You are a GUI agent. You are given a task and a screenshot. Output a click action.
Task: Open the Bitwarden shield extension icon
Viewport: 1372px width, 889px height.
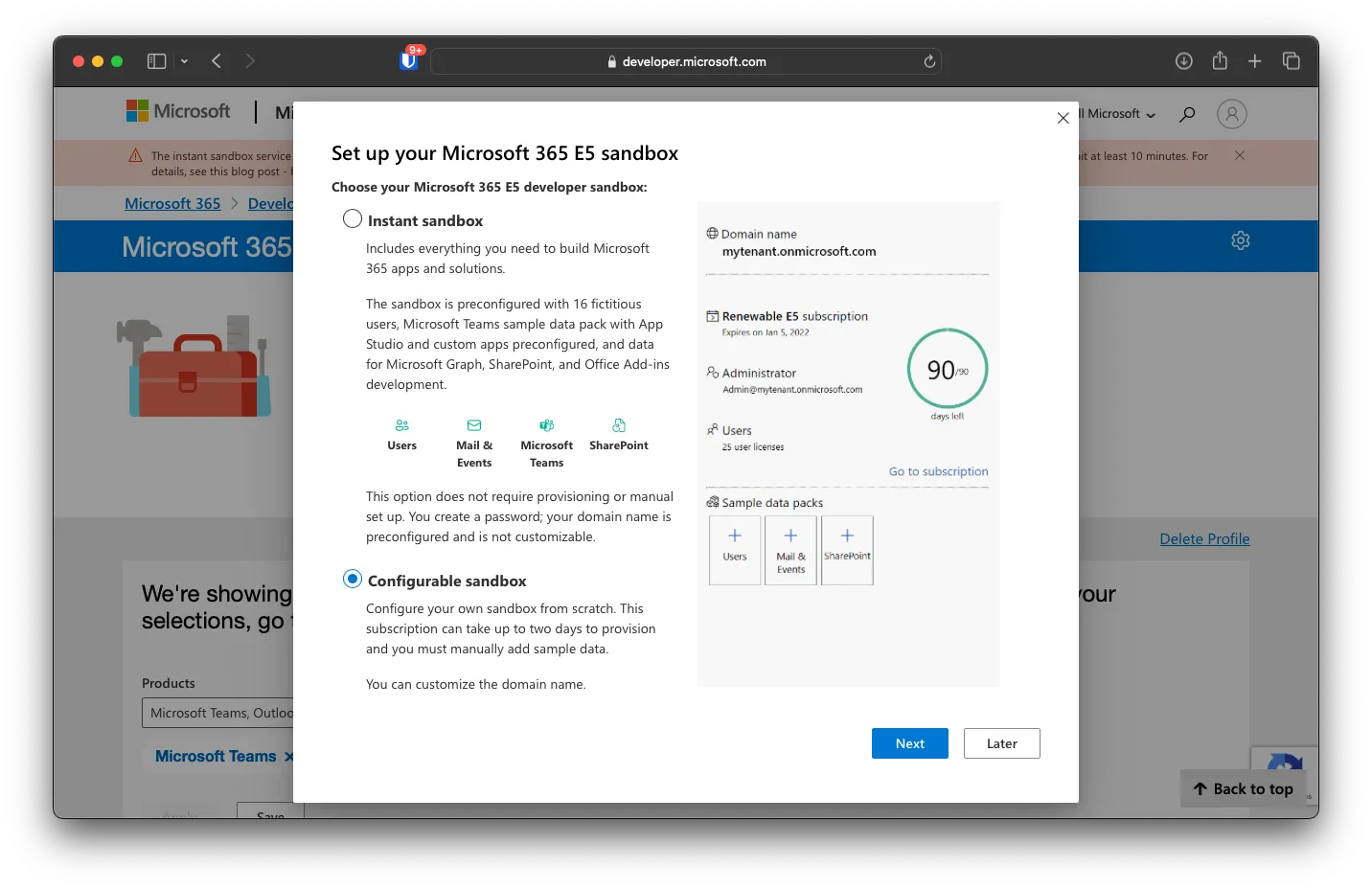pyautogui.click(x=409, y=60)
